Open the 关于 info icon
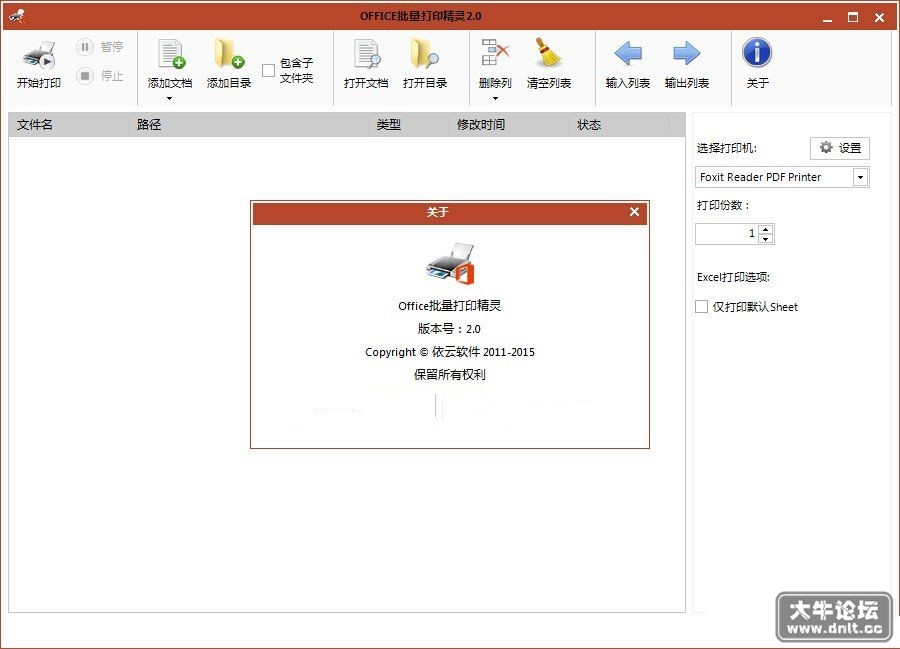Screen dimensions: 900x649 point(757,53)
